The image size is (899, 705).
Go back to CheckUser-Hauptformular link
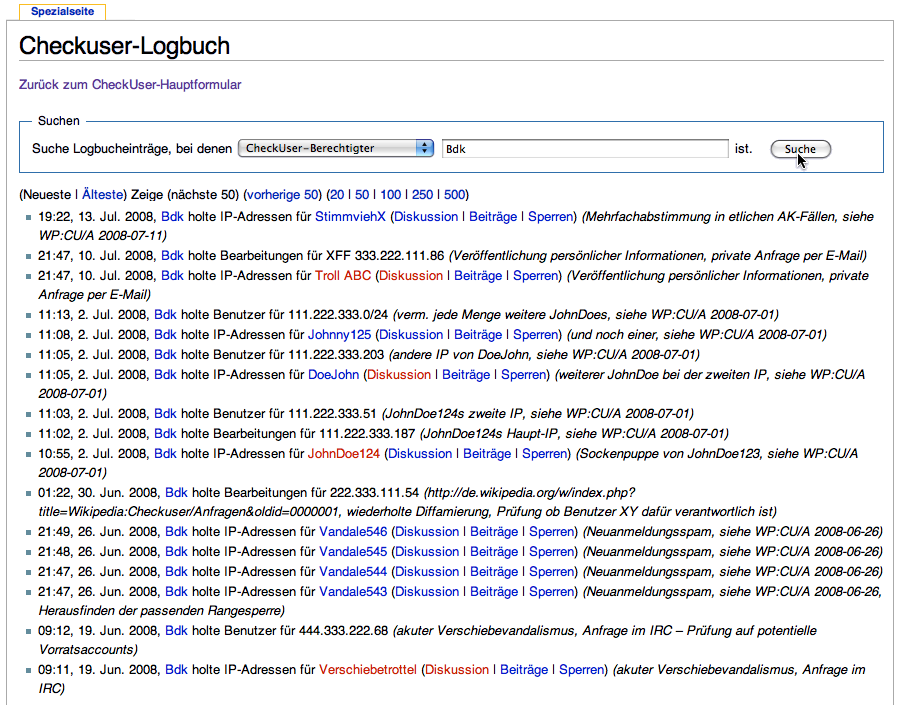click(130, 84)
